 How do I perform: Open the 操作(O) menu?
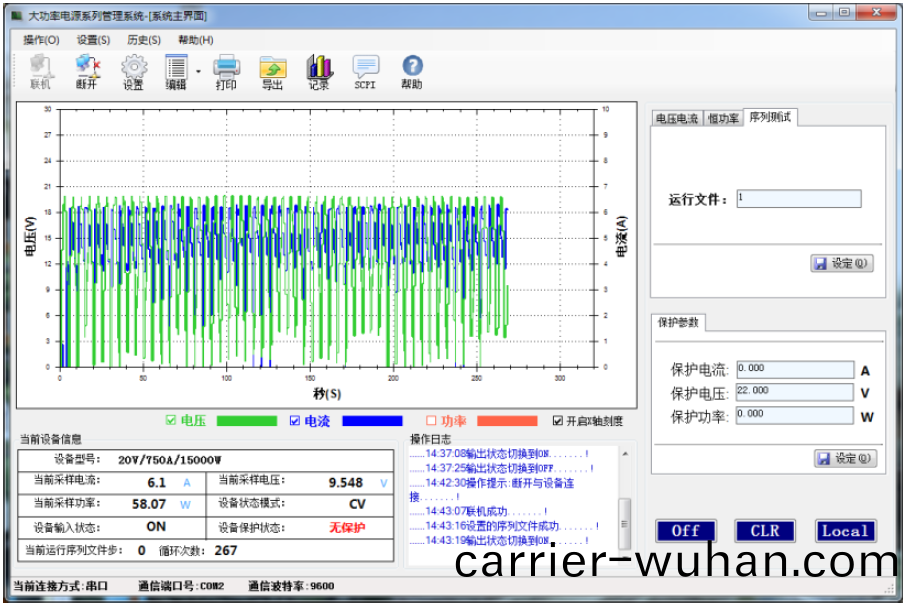pyautogui.click(x=41, y=40)
